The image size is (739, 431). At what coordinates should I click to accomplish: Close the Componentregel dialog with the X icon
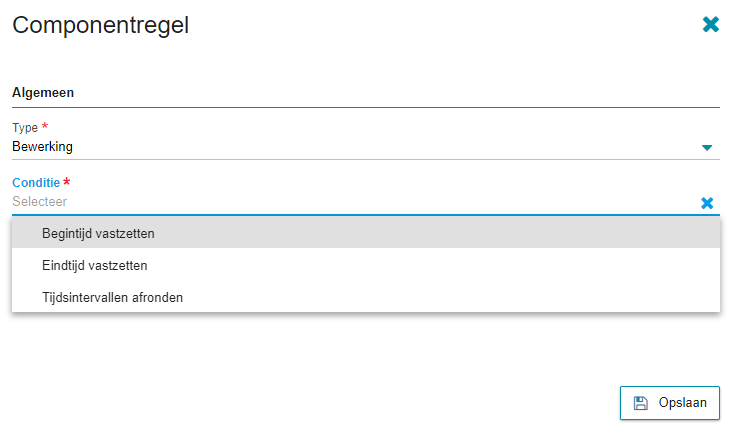coord(710,25)
